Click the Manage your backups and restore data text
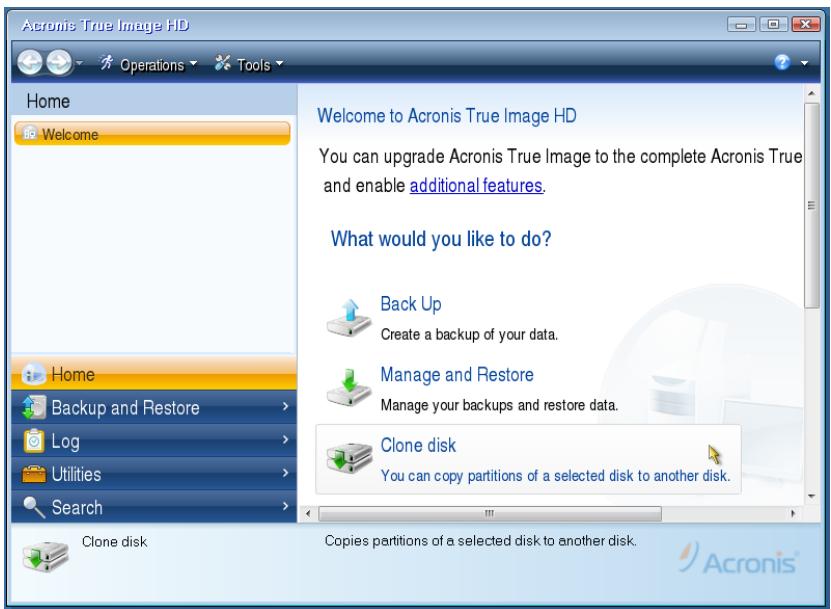Image resolution: width=831 pixels, height=609 pixels. [x=499, y=405]
